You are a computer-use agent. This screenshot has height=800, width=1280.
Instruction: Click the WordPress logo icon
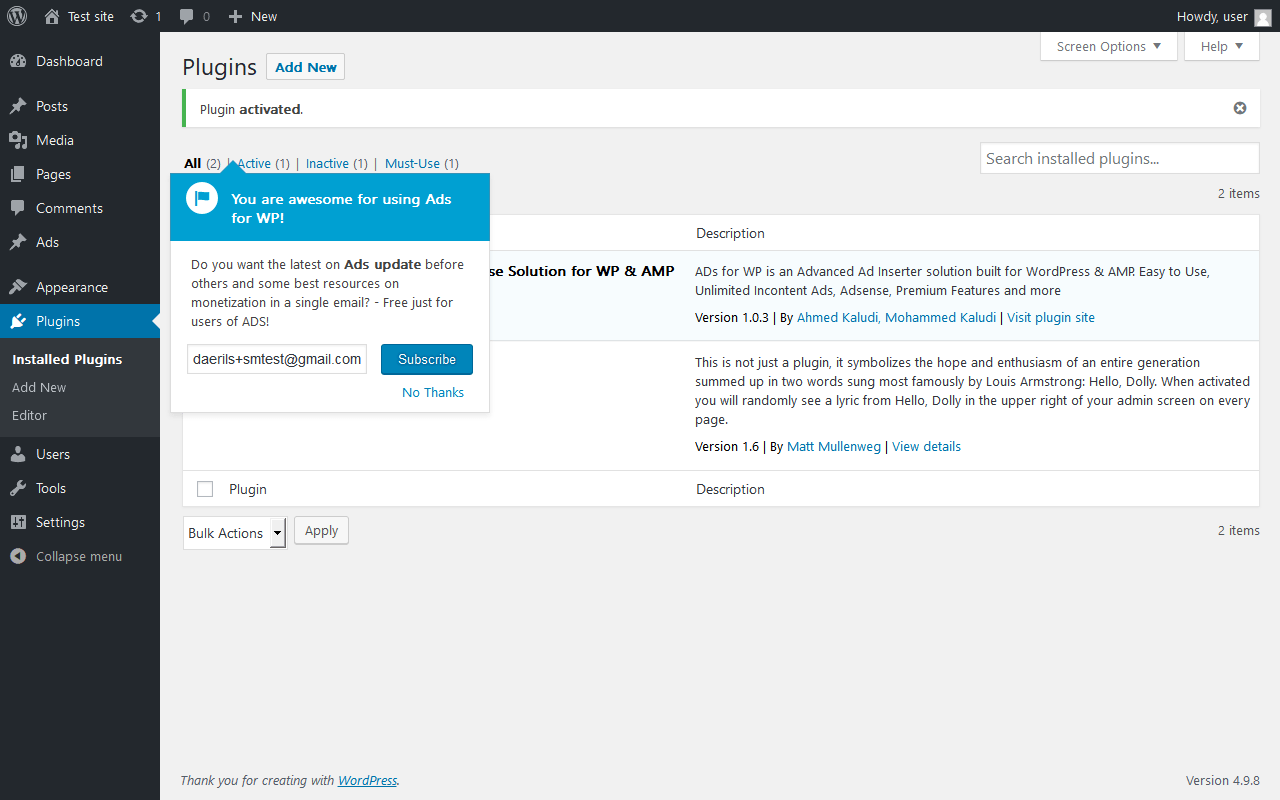click(17, 16)
